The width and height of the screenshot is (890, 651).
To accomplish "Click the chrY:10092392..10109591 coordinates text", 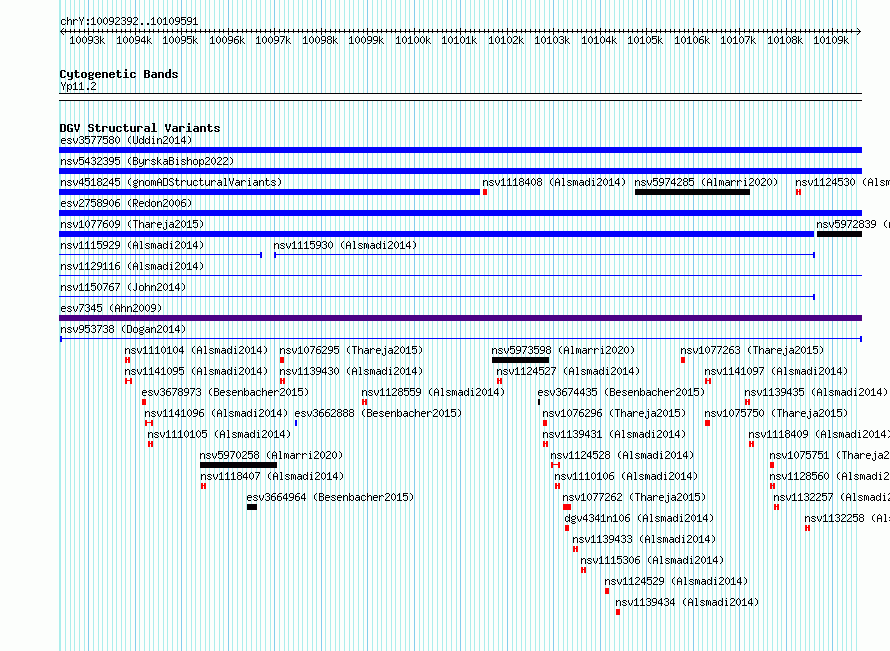I will click(129, 22).
